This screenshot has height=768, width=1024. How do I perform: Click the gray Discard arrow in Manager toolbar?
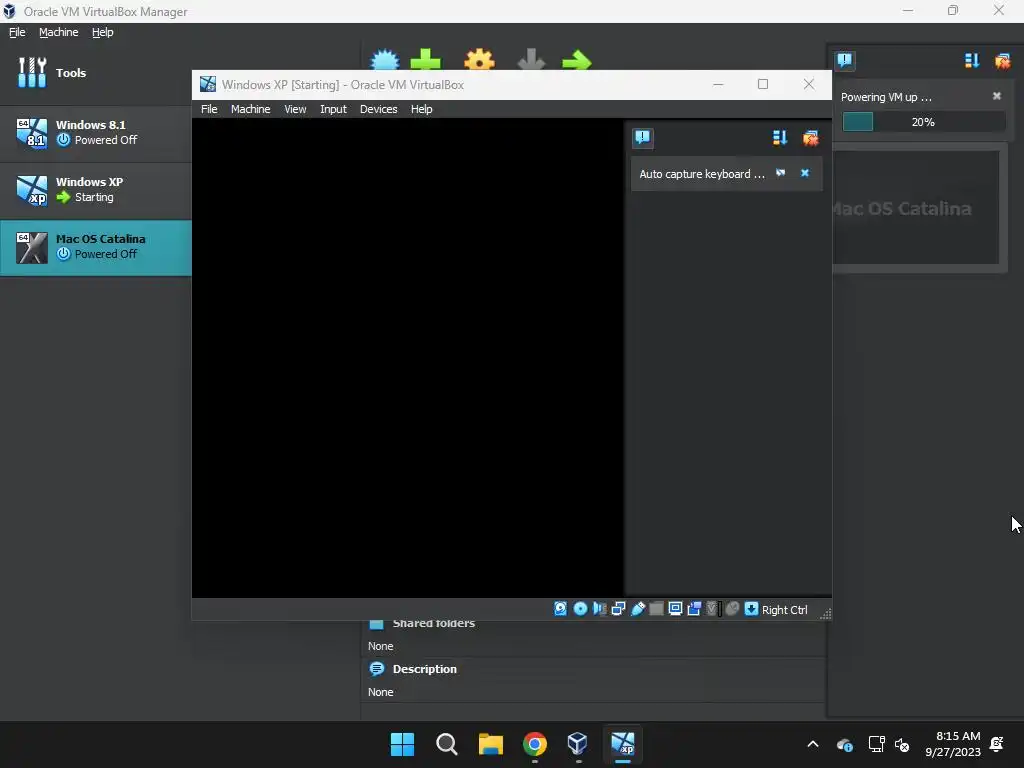click(531, 60)
